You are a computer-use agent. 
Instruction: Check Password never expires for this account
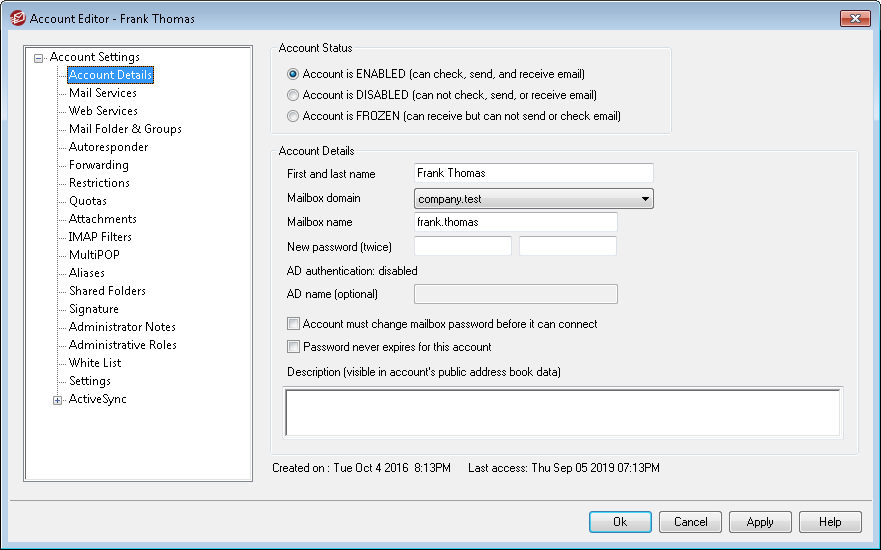(294, 347)
